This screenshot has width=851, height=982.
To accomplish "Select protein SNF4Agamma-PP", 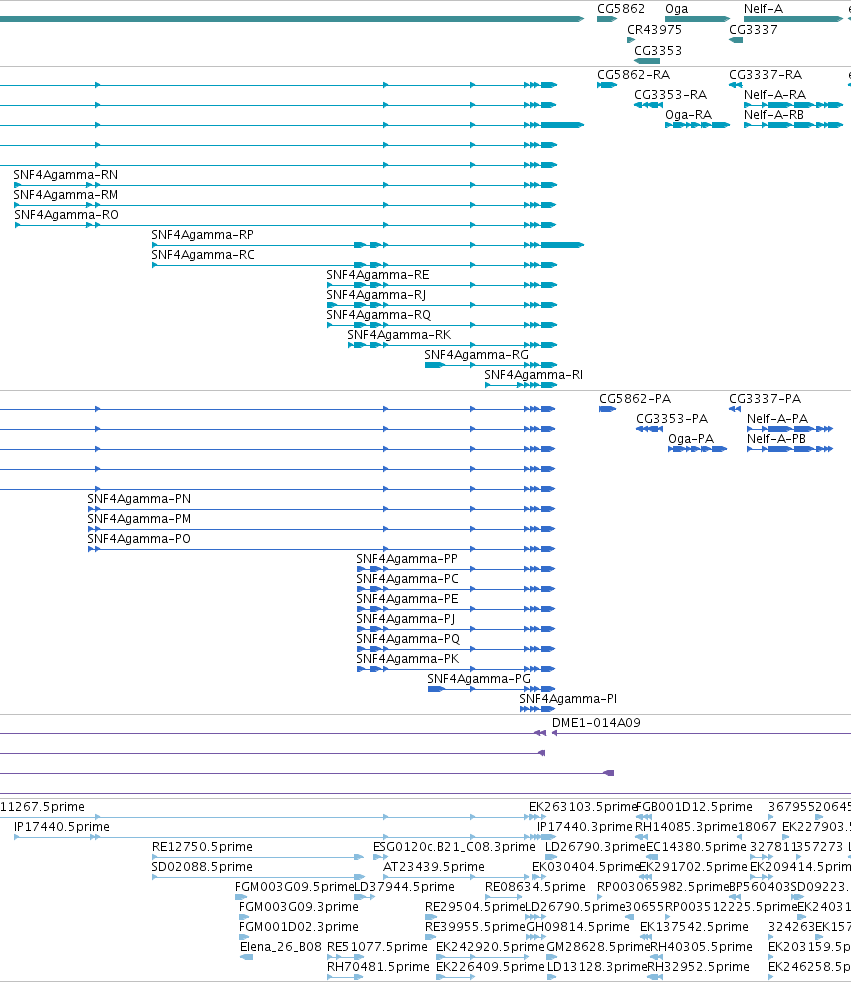I will point(407,559).
